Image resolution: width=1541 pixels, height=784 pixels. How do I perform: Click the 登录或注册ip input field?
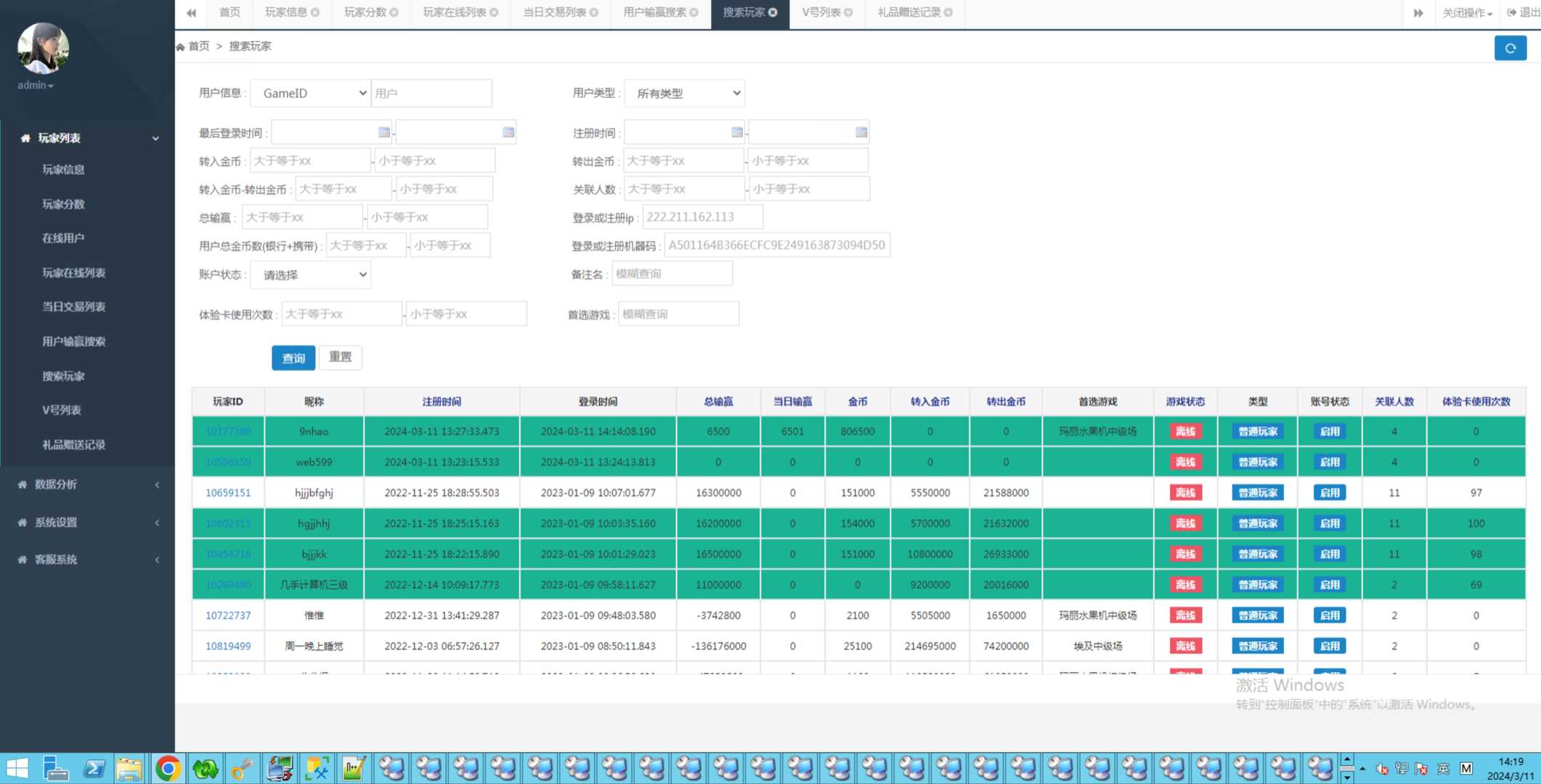(x=702, y=217)
